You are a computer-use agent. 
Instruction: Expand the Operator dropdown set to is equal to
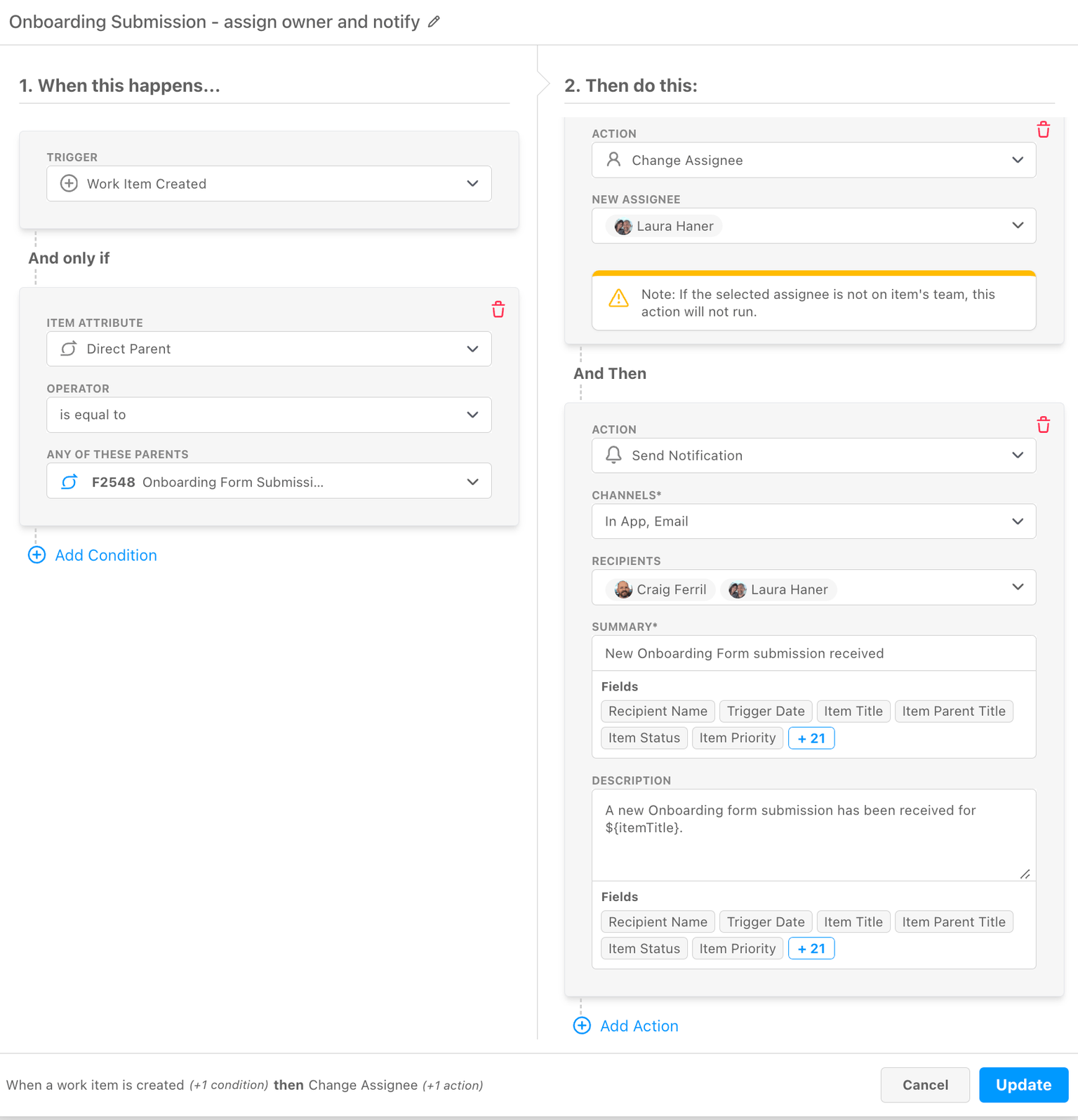269,415
